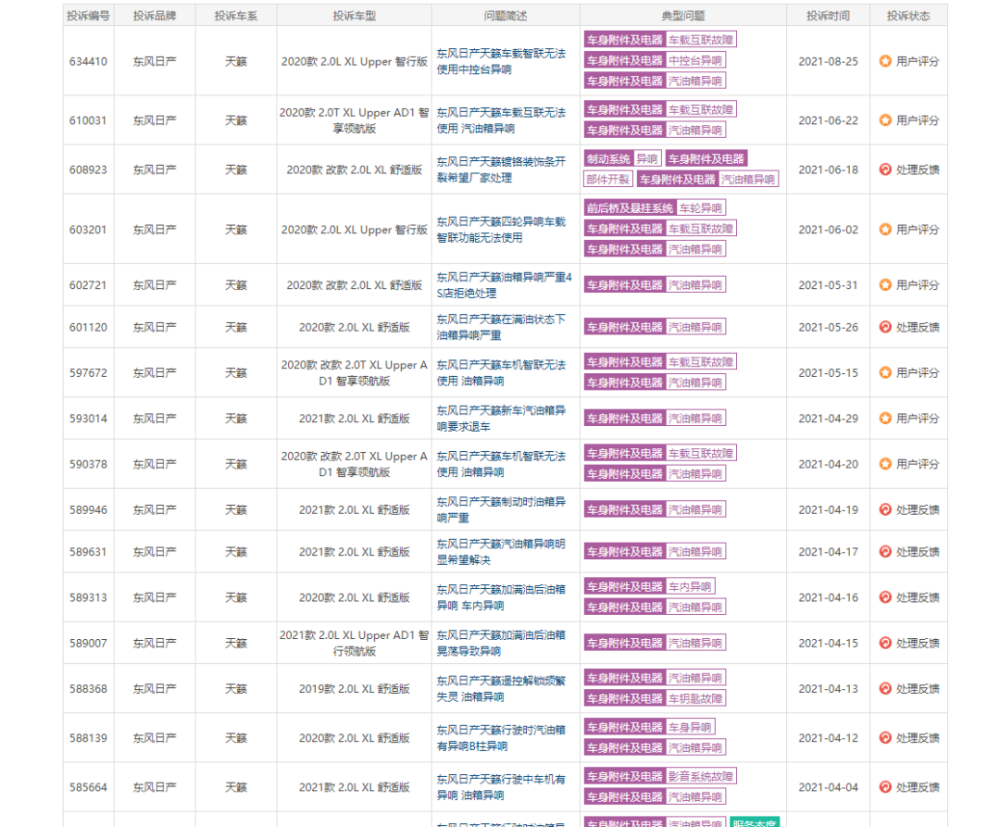Open the link 东风日产天籁制动时油箱异响严重
The image size is (1000, 827).
[x=501, y=509]
